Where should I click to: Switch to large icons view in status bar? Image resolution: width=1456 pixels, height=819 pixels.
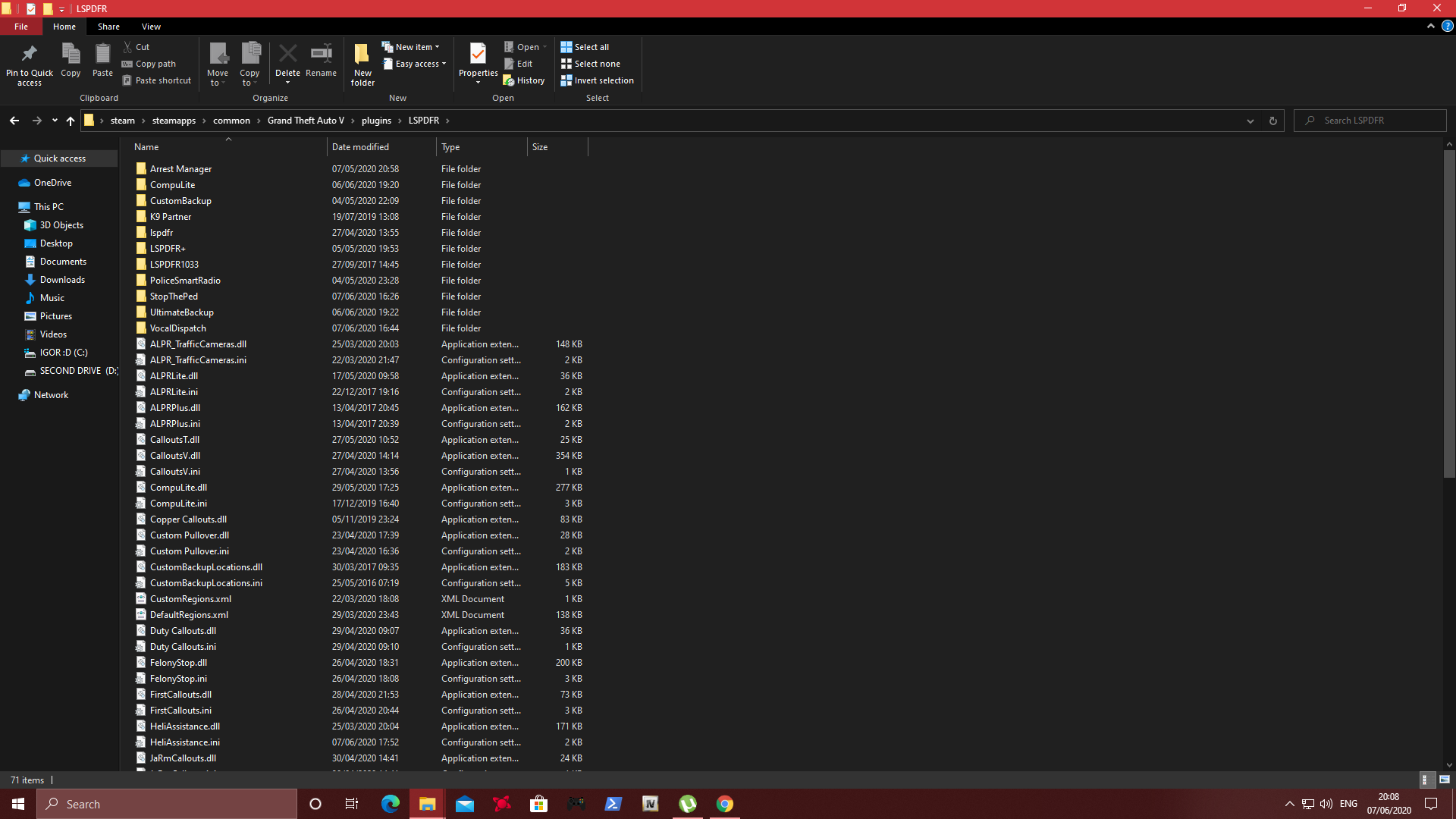coord(1445,780)
